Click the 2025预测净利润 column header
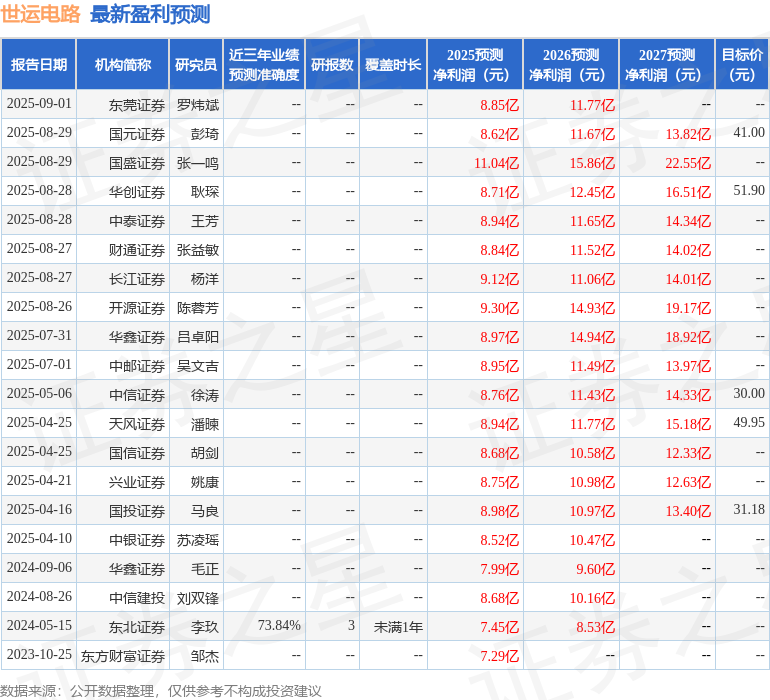Image resolution: width=770 pixels, height=700 pixels. [x=475, y=64]
